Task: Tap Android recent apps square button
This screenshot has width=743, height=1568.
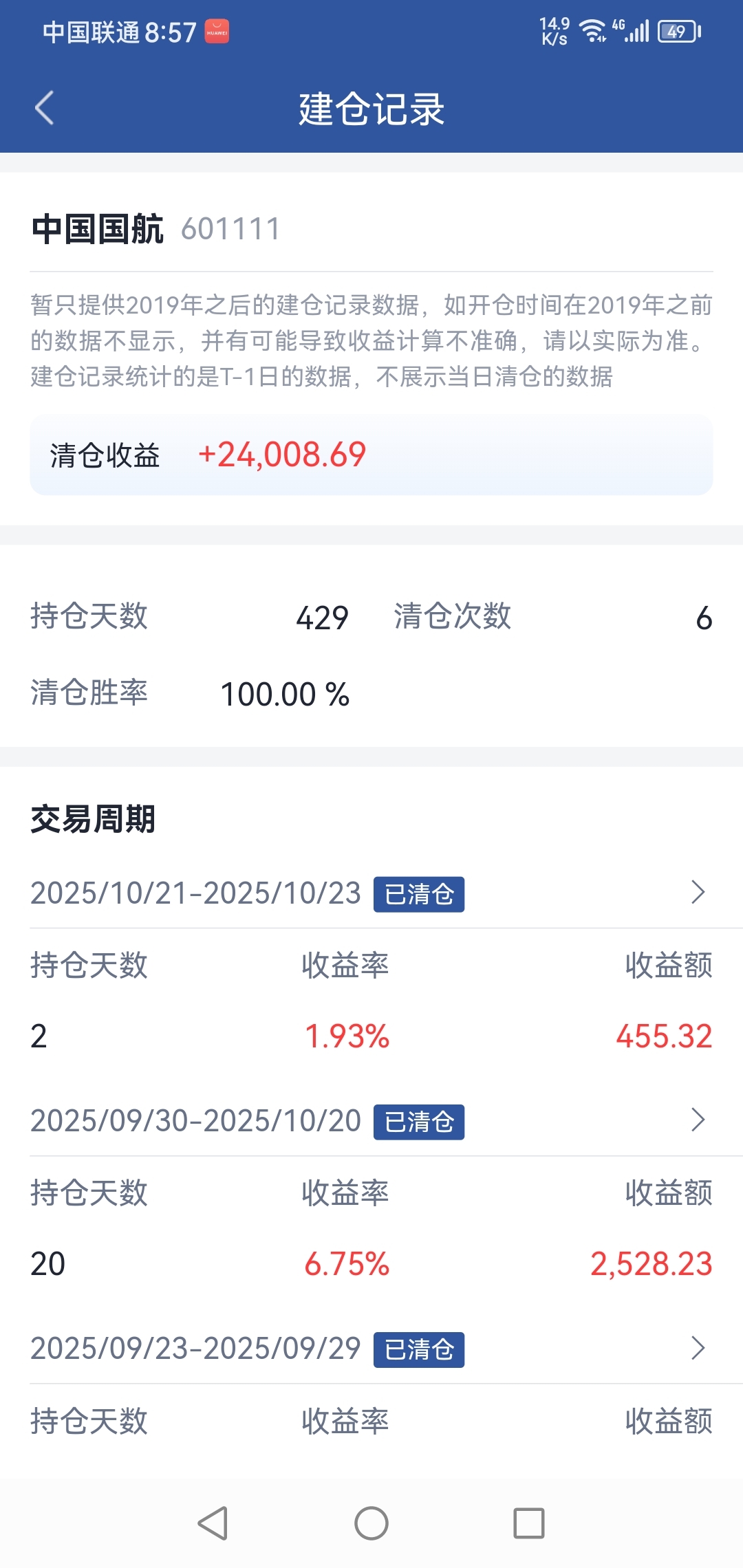Action: [x=529, y=1523]
